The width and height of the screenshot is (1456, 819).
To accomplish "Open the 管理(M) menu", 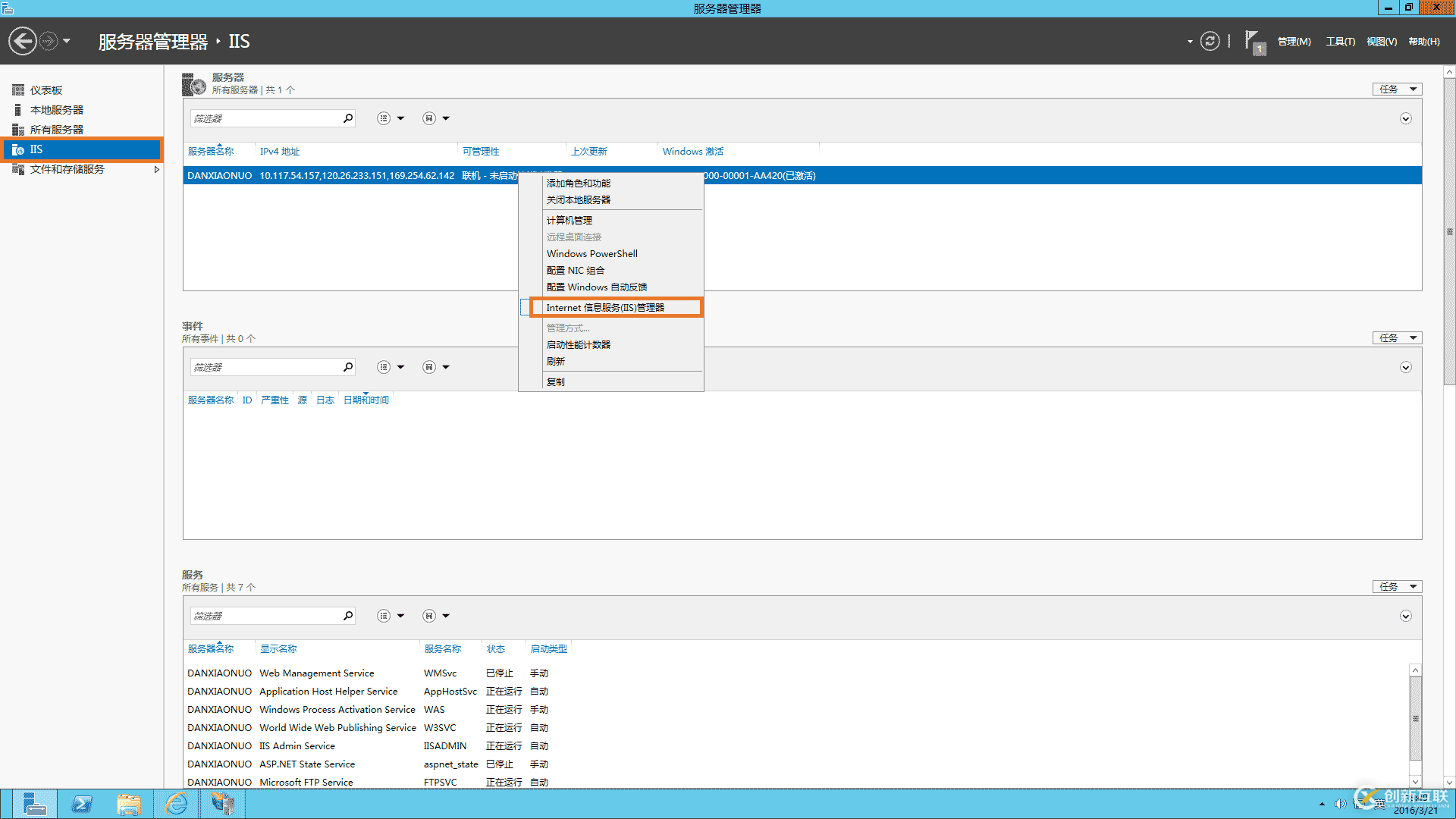I will click(1294, 42).
